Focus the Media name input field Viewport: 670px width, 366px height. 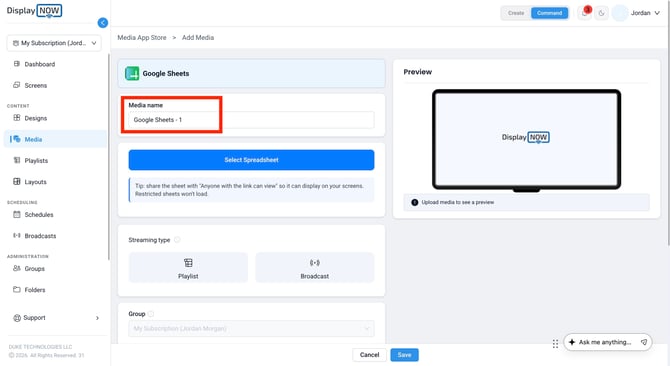[x=251, y=120]
